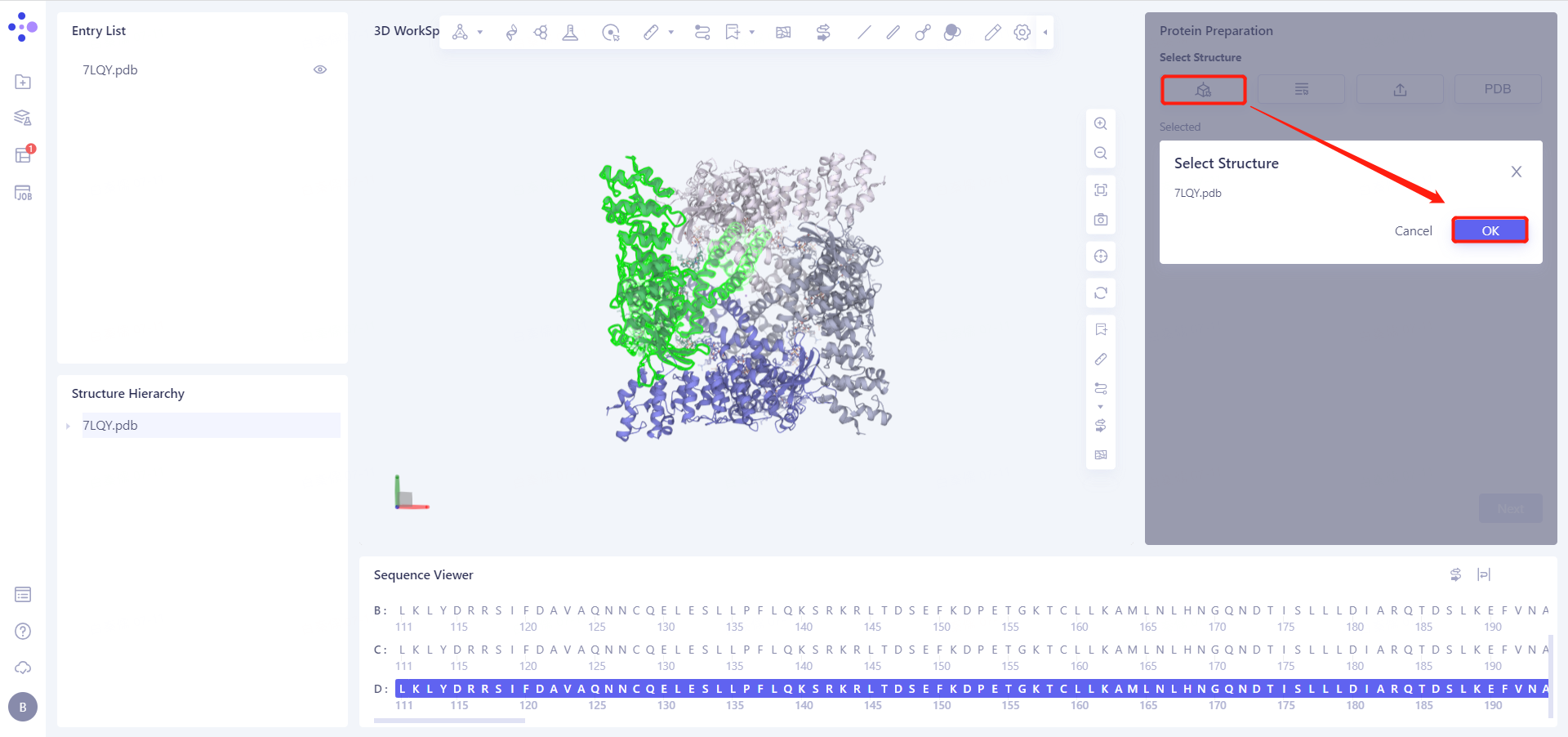
Task: Take a snapshot using the camera icon
Action: [x=1101, y=219]
